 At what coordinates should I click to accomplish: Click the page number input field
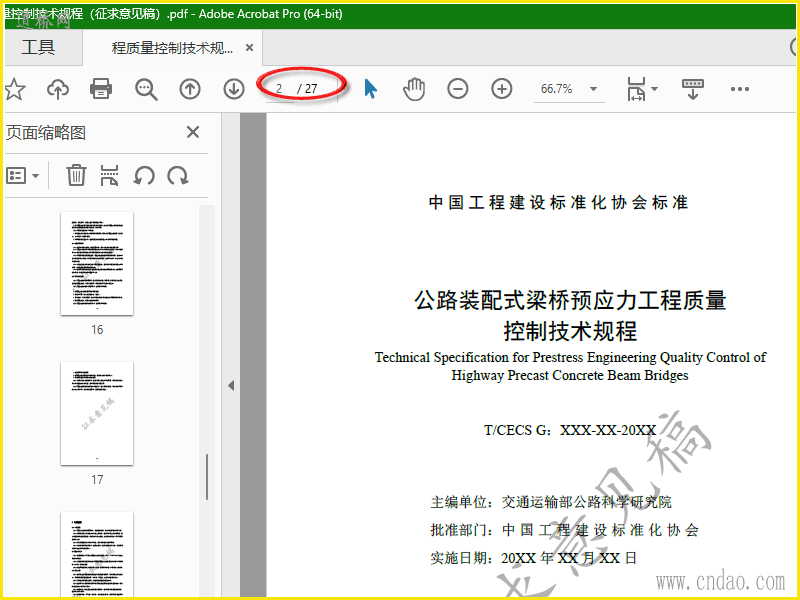[x=280, y=89]
